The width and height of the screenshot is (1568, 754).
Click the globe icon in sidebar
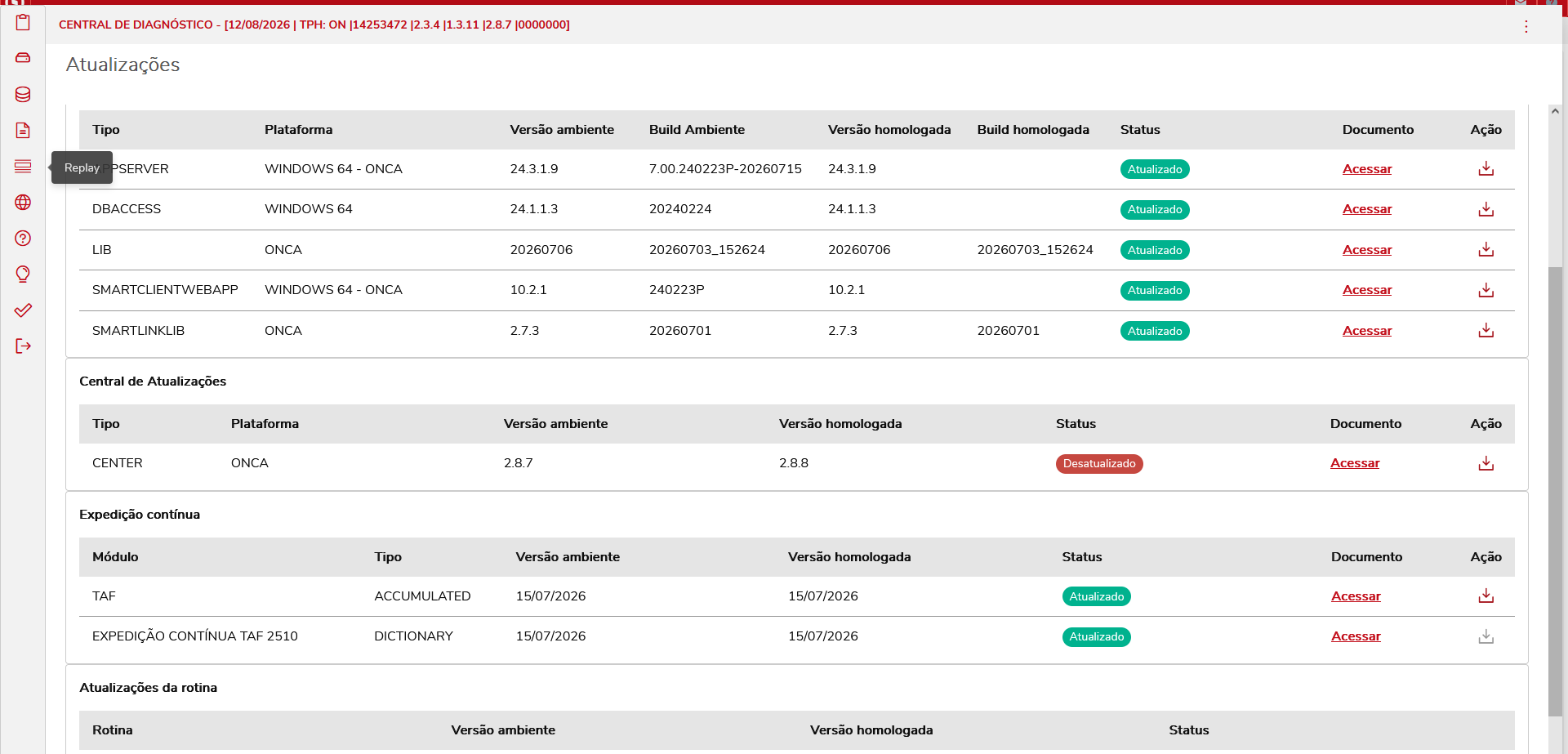(23, 202)
